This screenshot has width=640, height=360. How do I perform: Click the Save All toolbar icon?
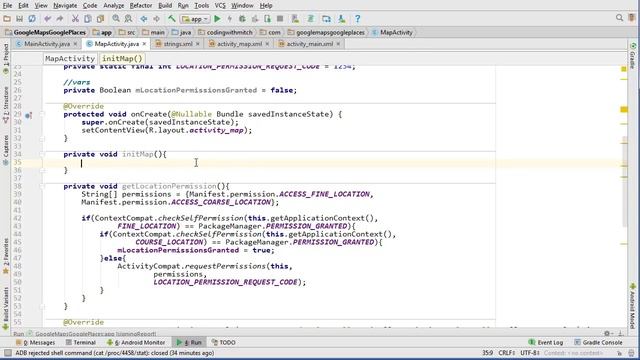[19, 19]
